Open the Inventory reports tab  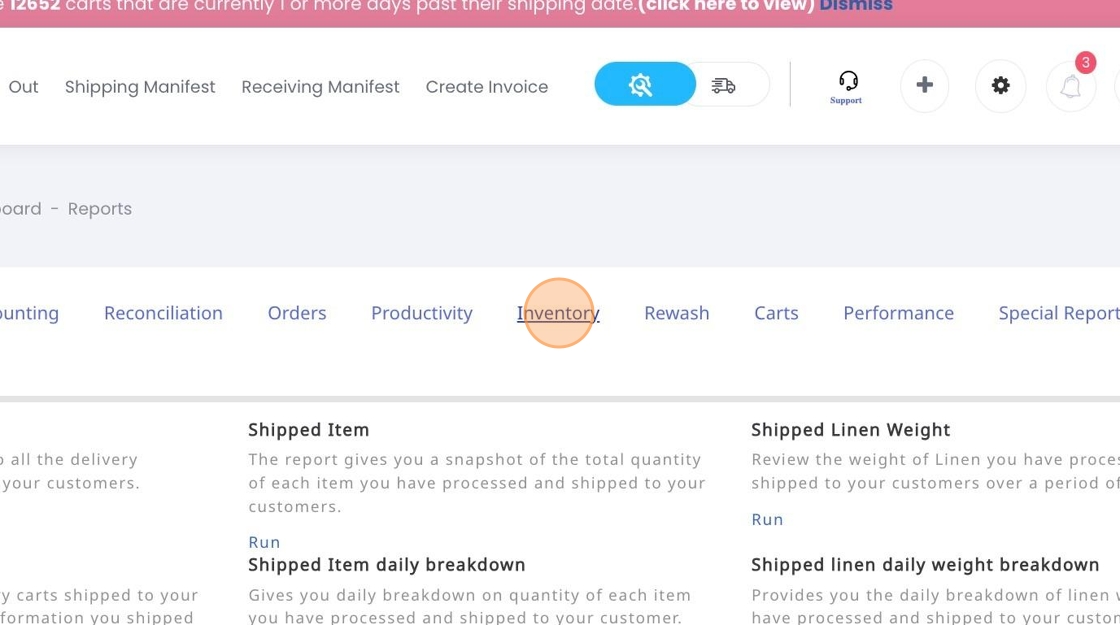pyautogui.click(x=558, y=313)
